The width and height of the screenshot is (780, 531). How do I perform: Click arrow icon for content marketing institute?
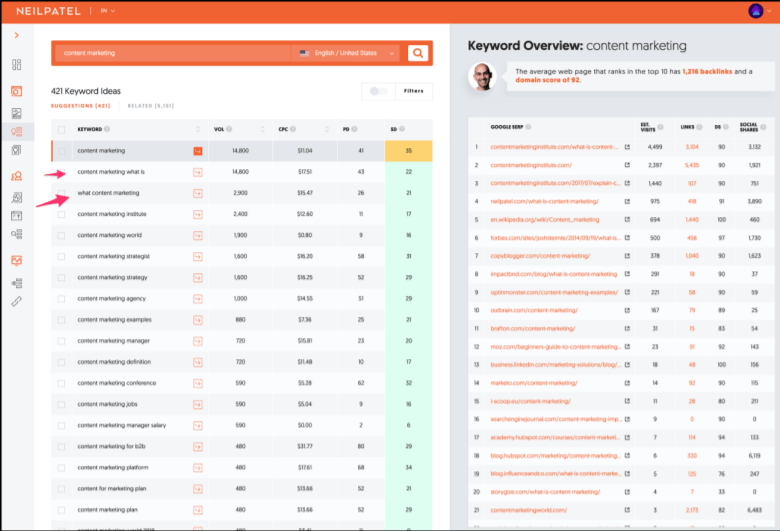tap(197, 214)
